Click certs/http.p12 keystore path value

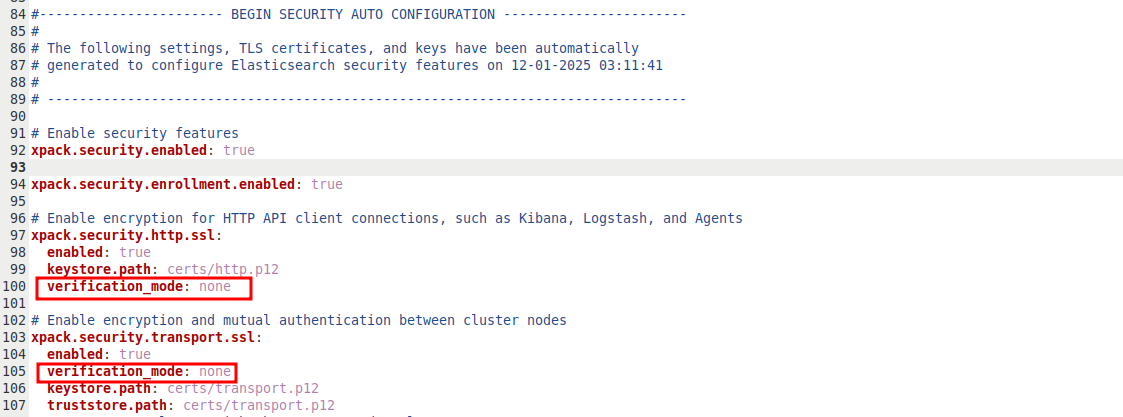[x=223, y=269]
